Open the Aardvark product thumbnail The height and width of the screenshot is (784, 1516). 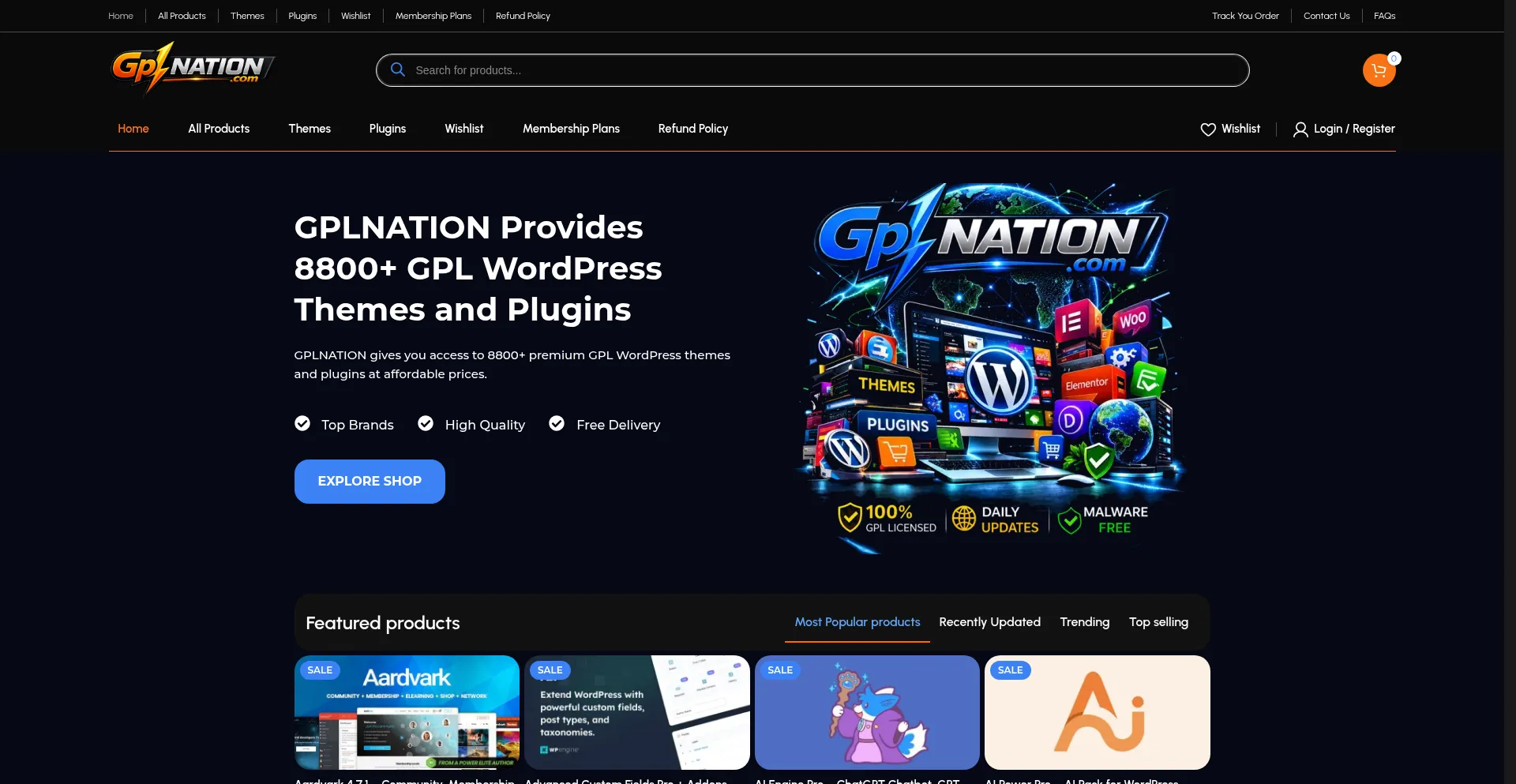pos(407,712)
